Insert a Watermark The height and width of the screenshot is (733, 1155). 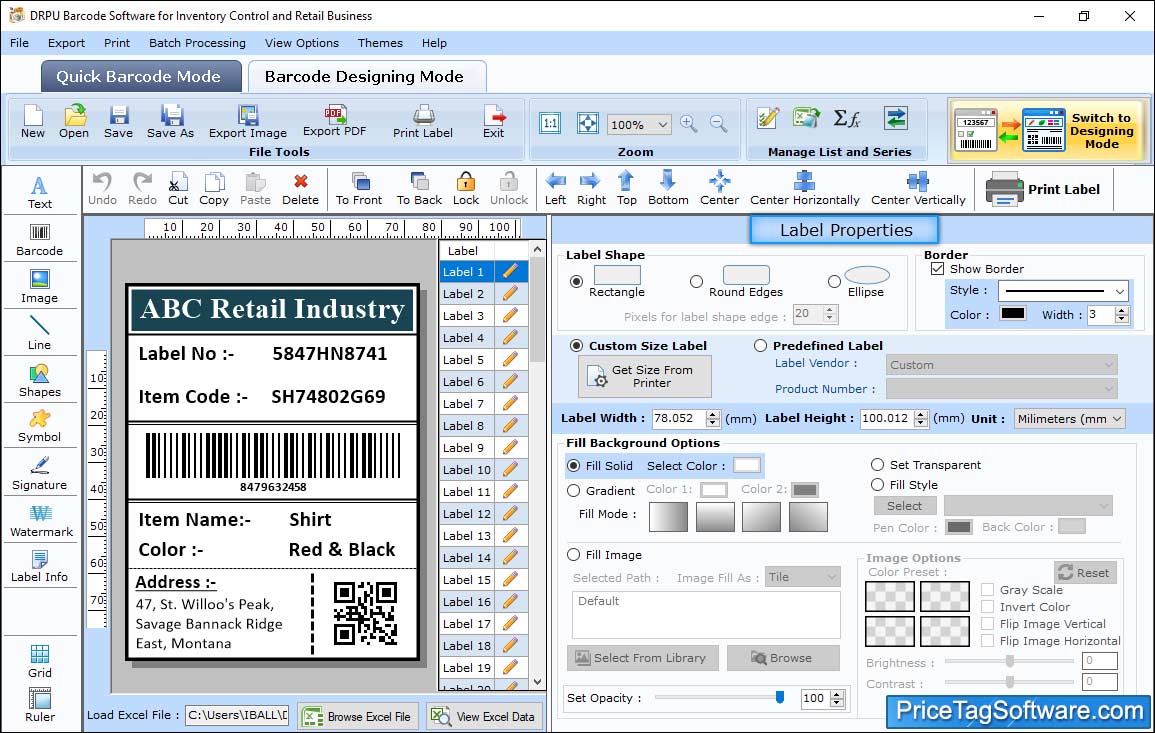(41, 521)
